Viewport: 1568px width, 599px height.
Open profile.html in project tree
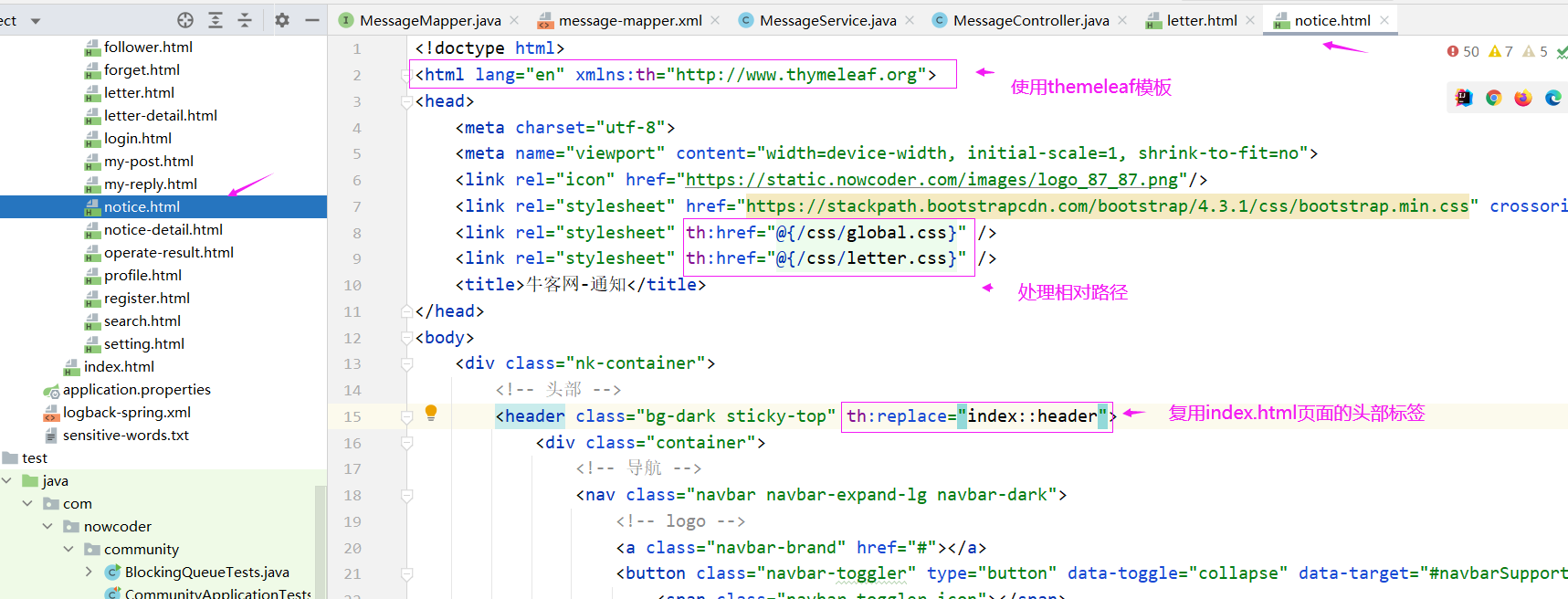pos(142,275)
